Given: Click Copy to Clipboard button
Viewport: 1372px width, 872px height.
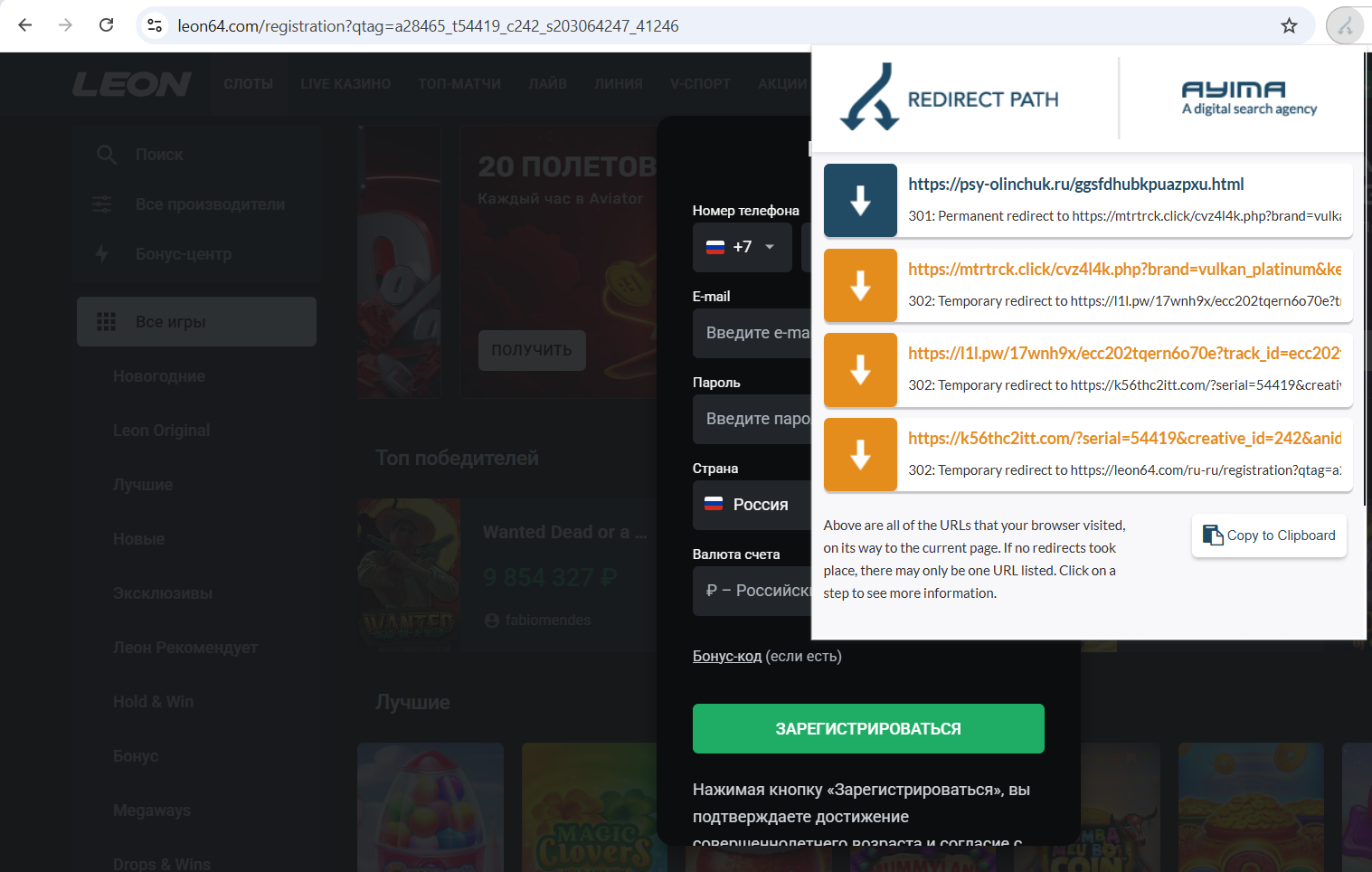Looking at the screenshot, I should [x=1269, y=536].
